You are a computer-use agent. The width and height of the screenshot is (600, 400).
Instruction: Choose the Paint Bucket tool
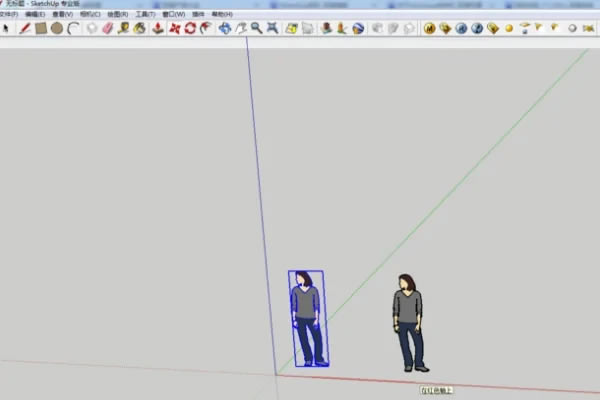click(x=140, y=28)
